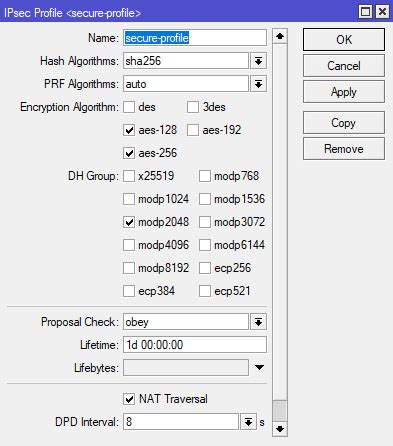
Task: Check modp8192 DH group
Action: [x=129, y=268]
